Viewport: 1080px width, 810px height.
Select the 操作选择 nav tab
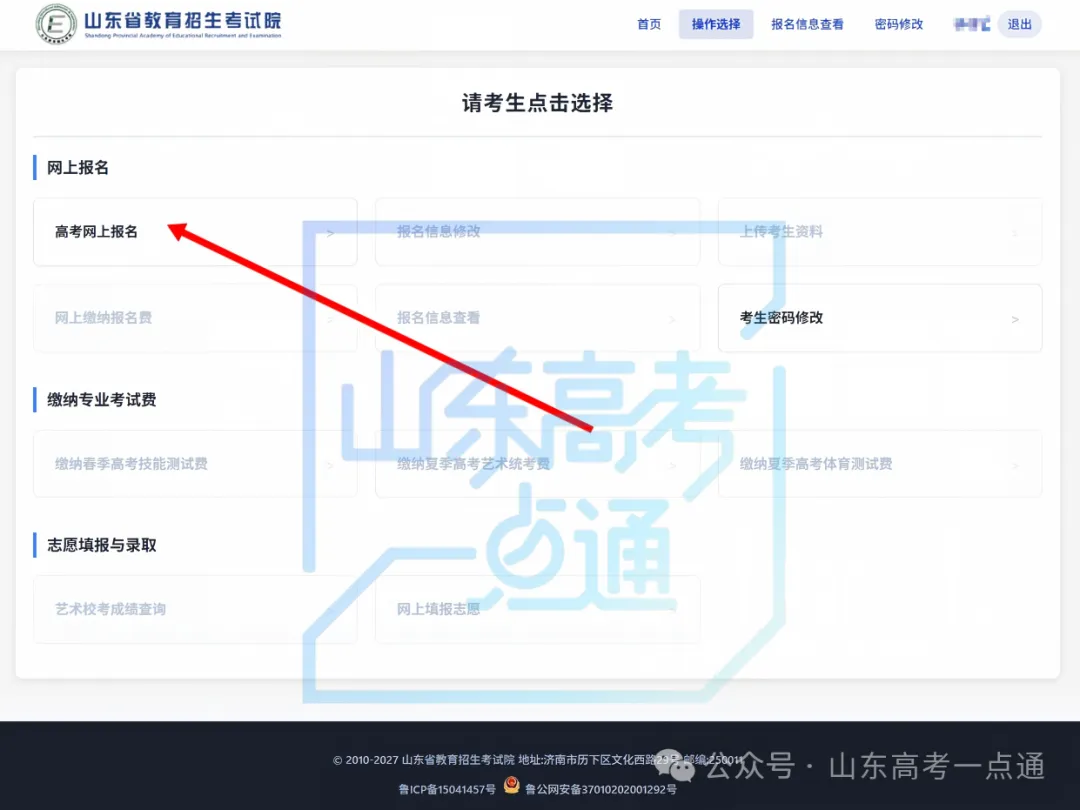[716, 24]
